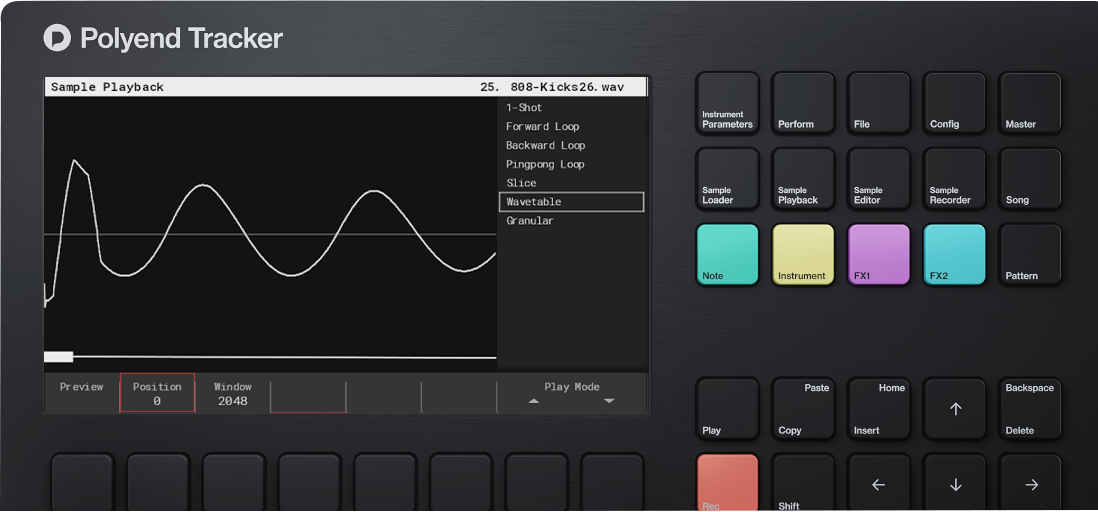Hold the Shift button
1098x512 pixels.
803,483
